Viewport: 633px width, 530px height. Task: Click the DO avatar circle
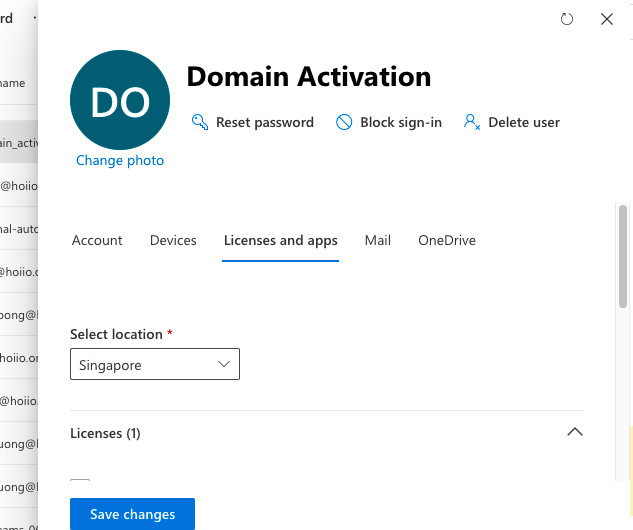pos(120,100)
